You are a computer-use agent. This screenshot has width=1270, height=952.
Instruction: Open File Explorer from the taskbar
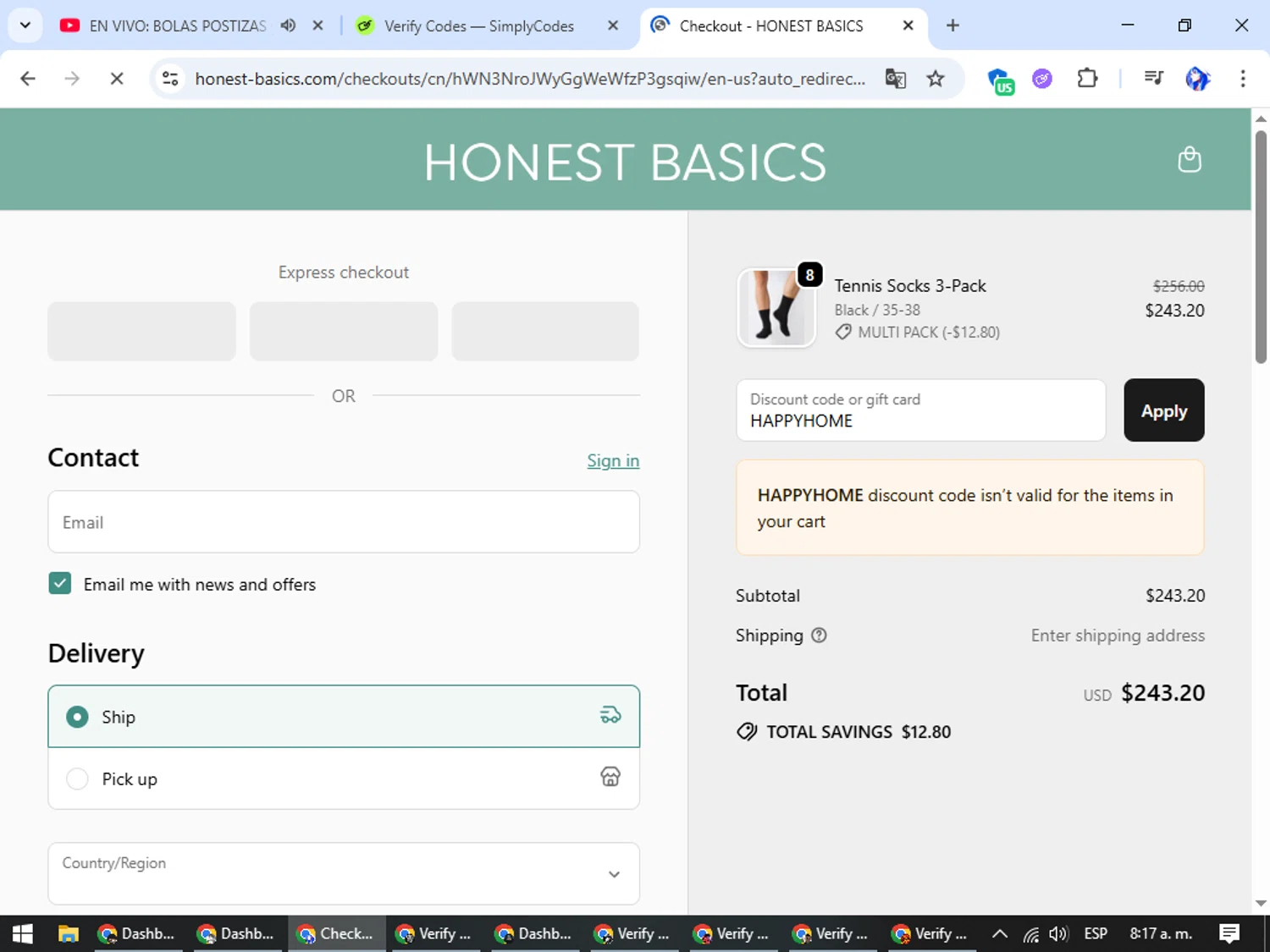click(68, 933)
